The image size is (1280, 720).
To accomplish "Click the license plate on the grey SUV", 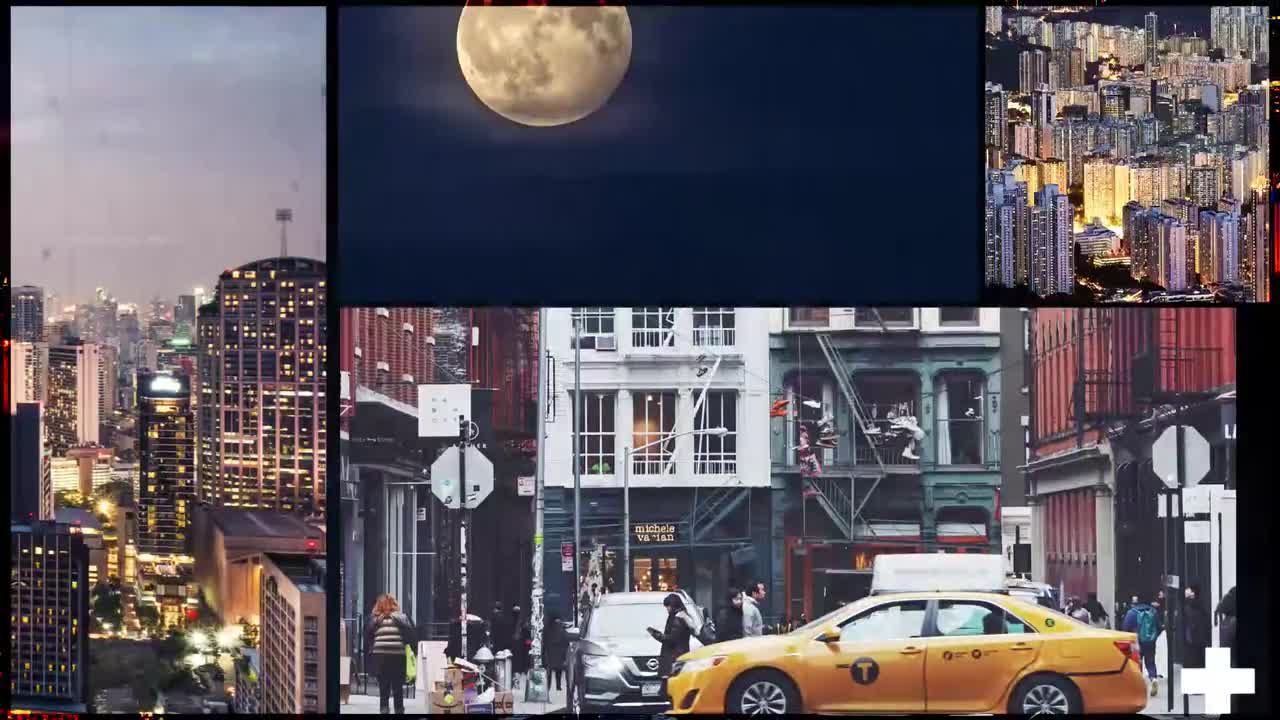I will (650, 689).
